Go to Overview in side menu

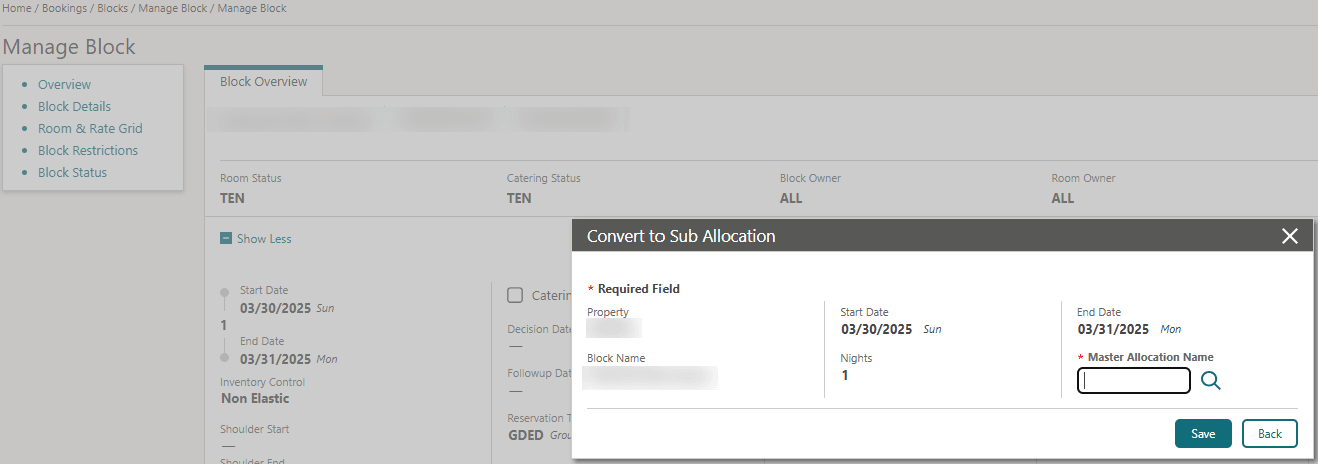(64, 85)
